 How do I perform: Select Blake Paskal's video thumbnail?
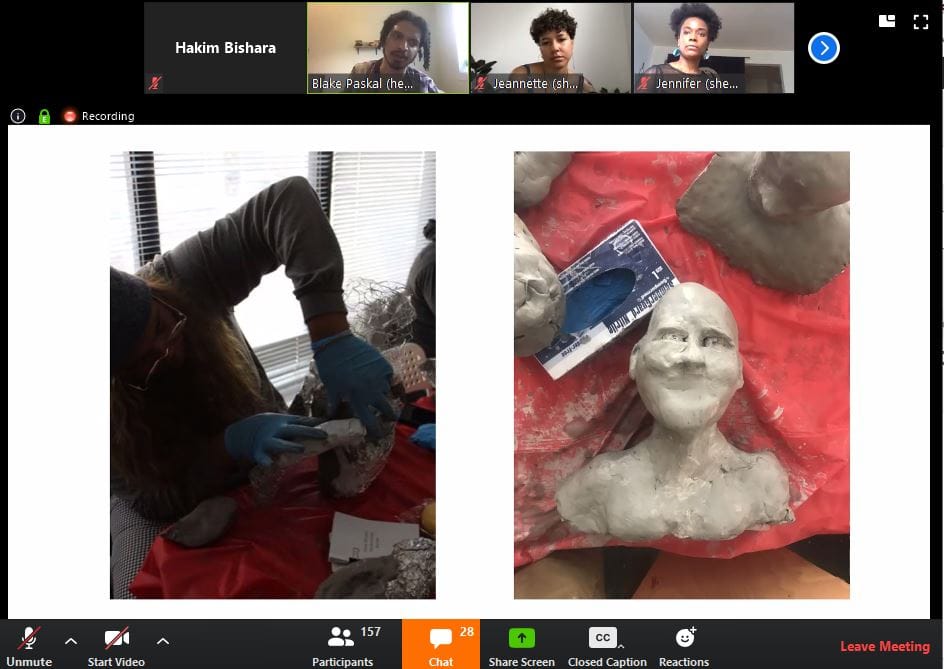(x=387, y=48)
